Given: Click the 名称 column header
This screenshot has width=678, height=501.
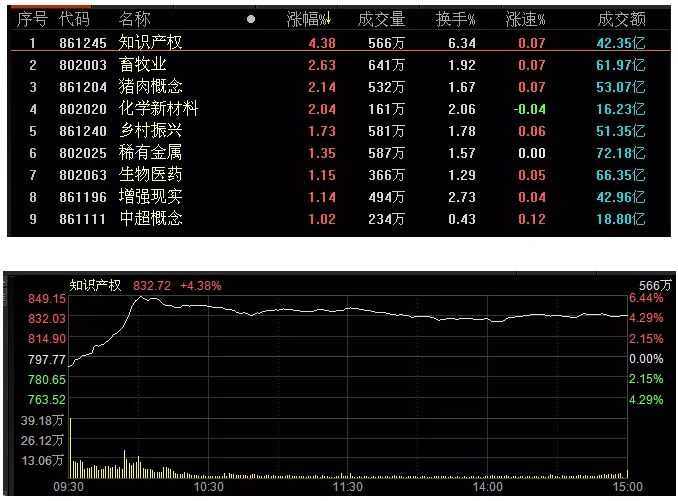Looking at the screenshot, I should 135,19.
